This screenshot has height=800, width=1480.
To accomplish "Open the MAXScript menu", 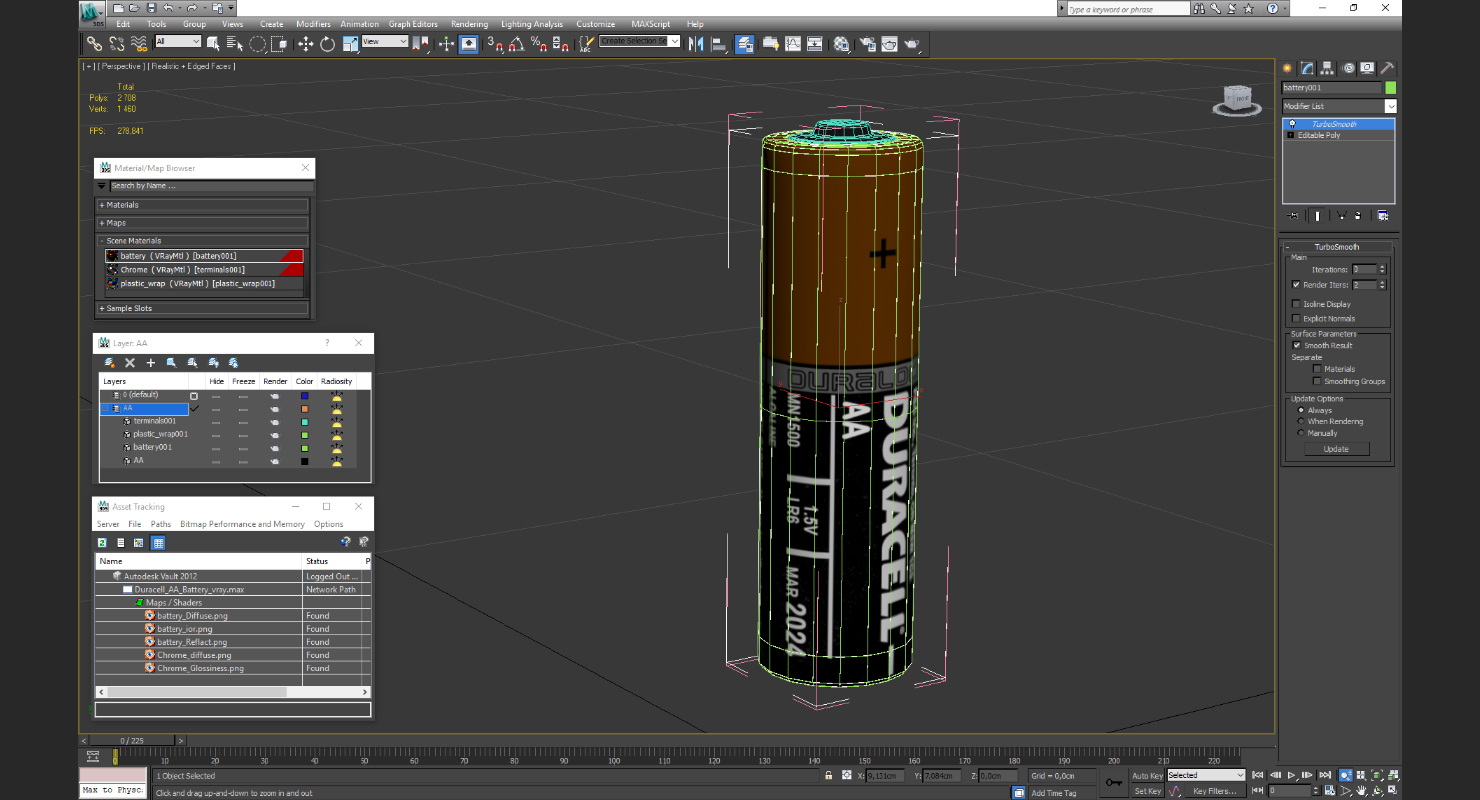I will pos(651,24).
